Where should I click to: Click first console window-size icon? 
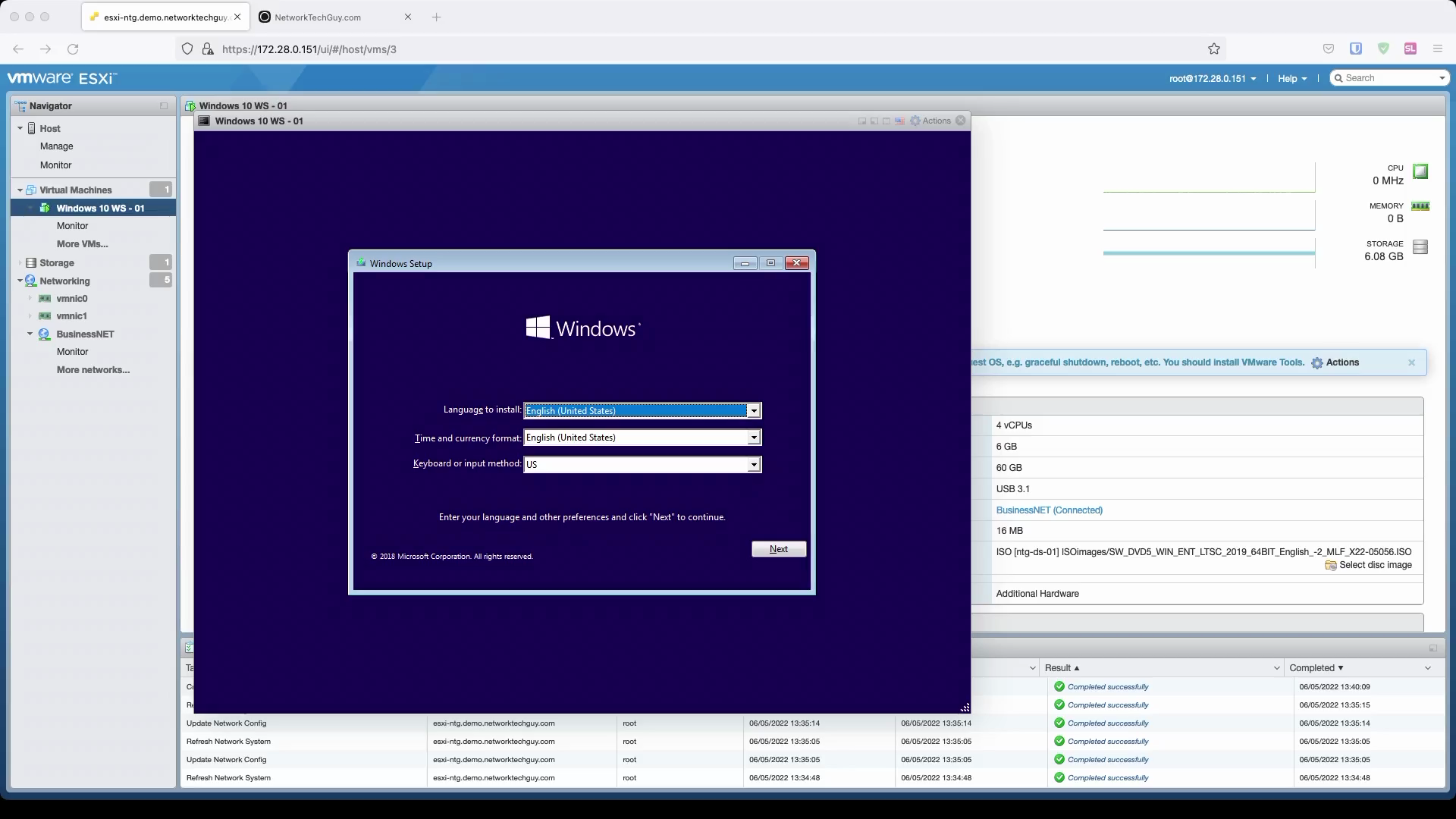[x=862, y=121]
